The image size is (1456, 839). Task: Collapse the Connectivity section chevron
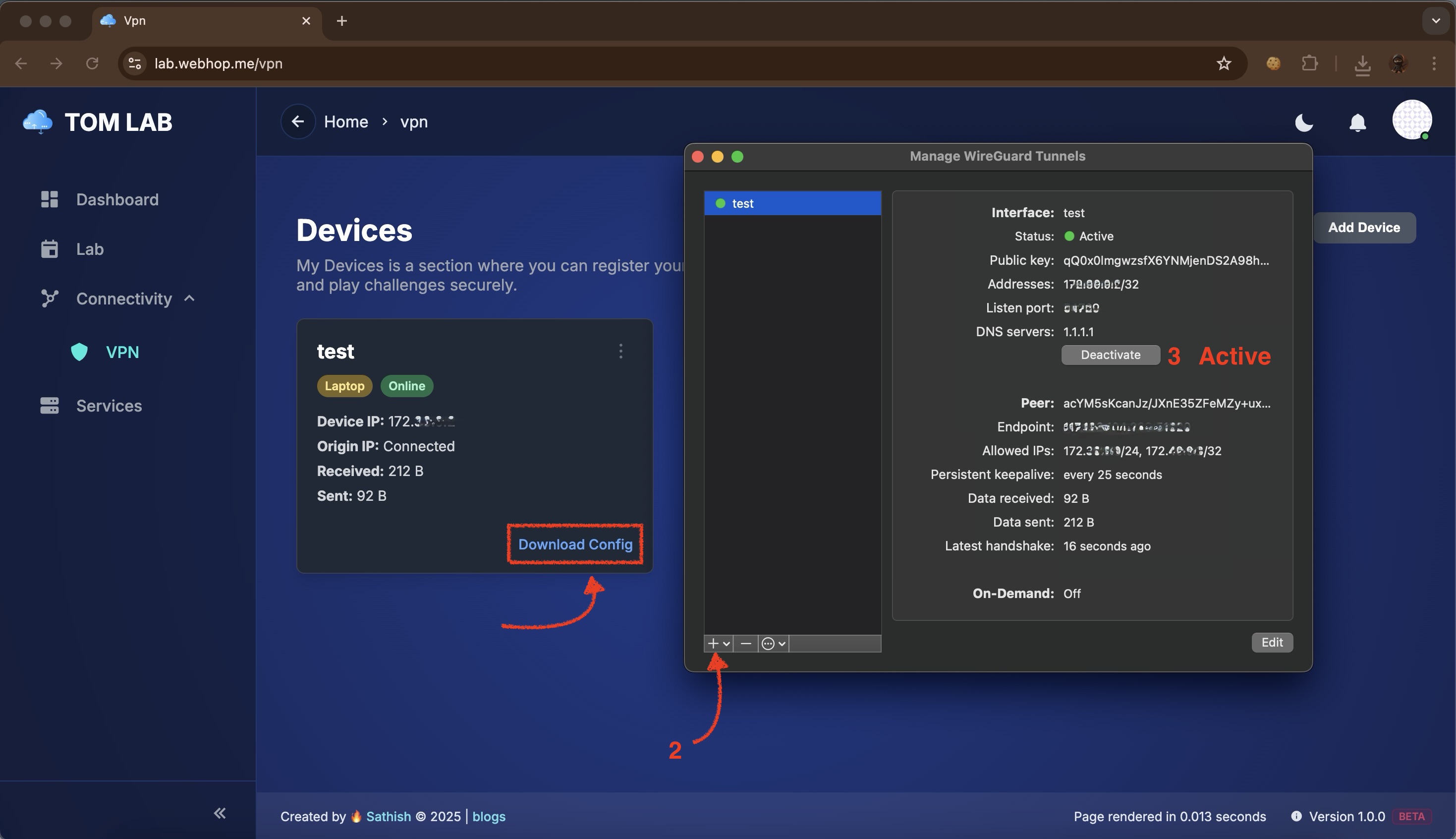click(x=190, y=299)
